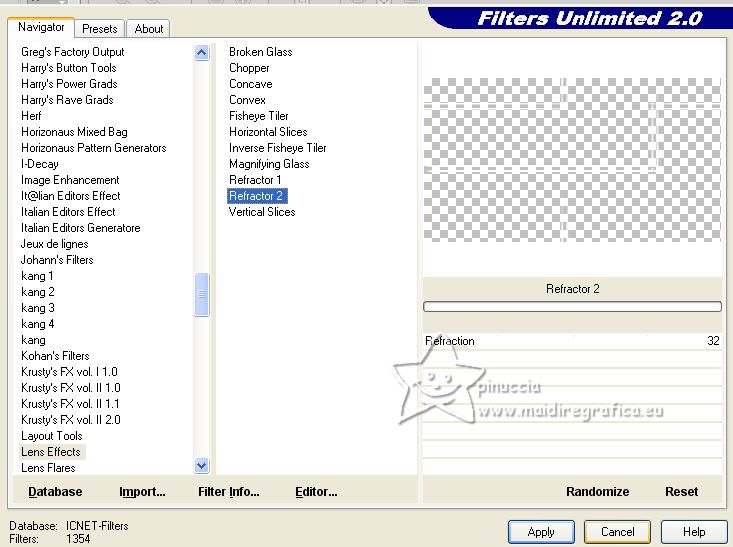Viewport: 733px width, 547px height.
Task: Select the kang 4 category
Action: (38, 324)
